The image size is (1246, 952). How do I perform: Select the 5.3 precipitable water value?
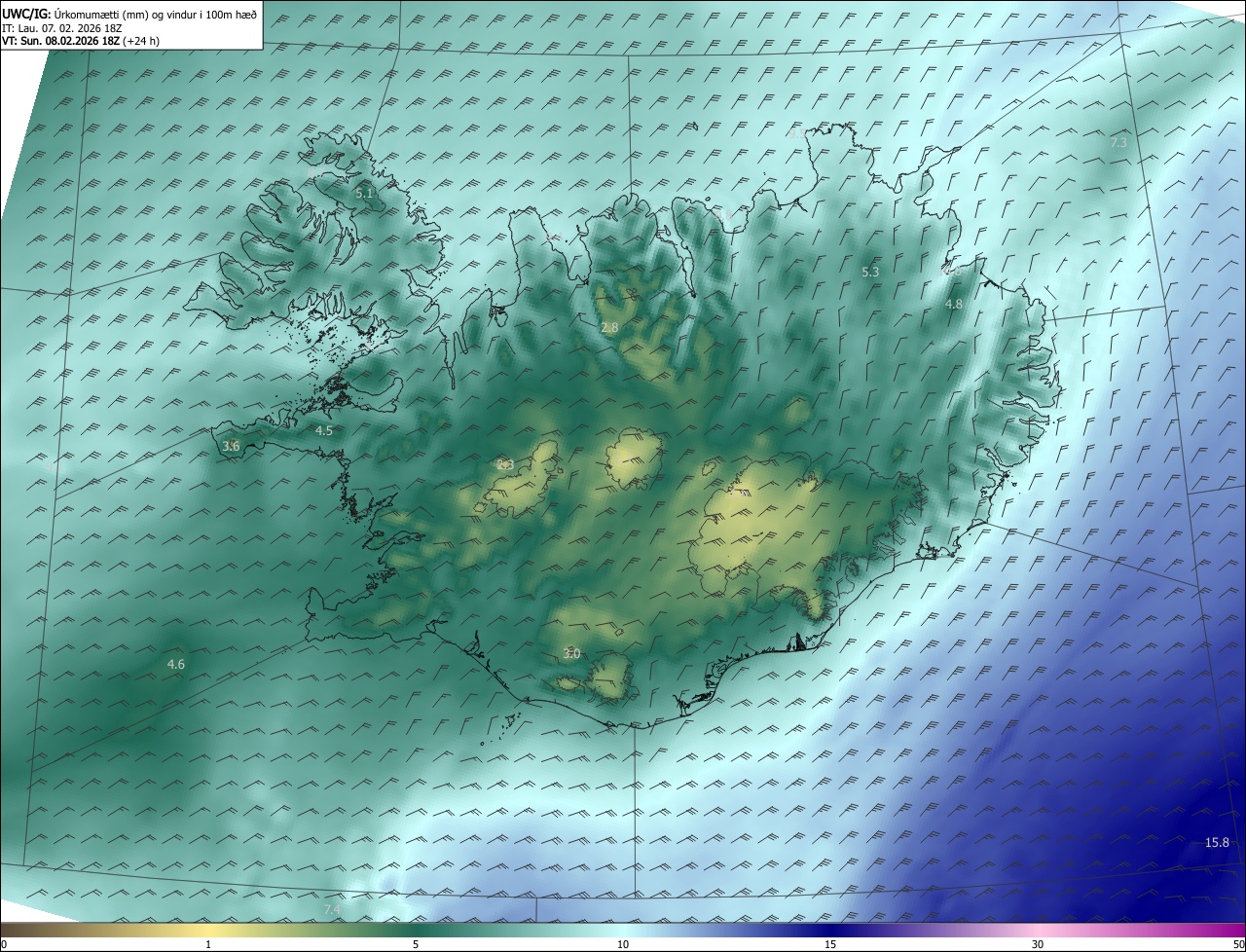click(870, 273)
